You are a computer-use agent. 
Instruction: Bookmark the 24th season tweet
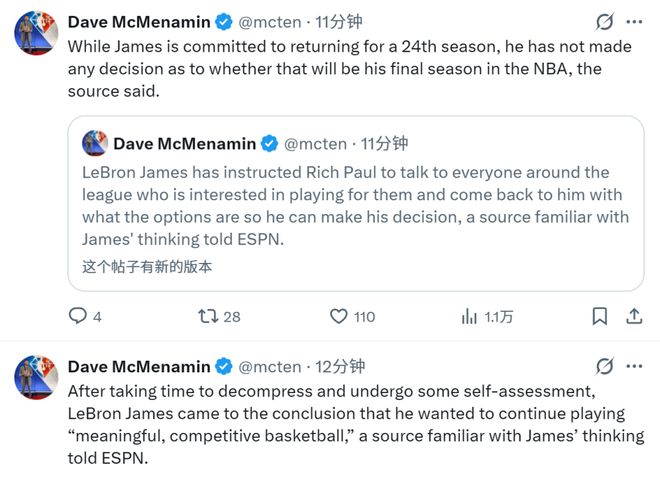[600, 316]
